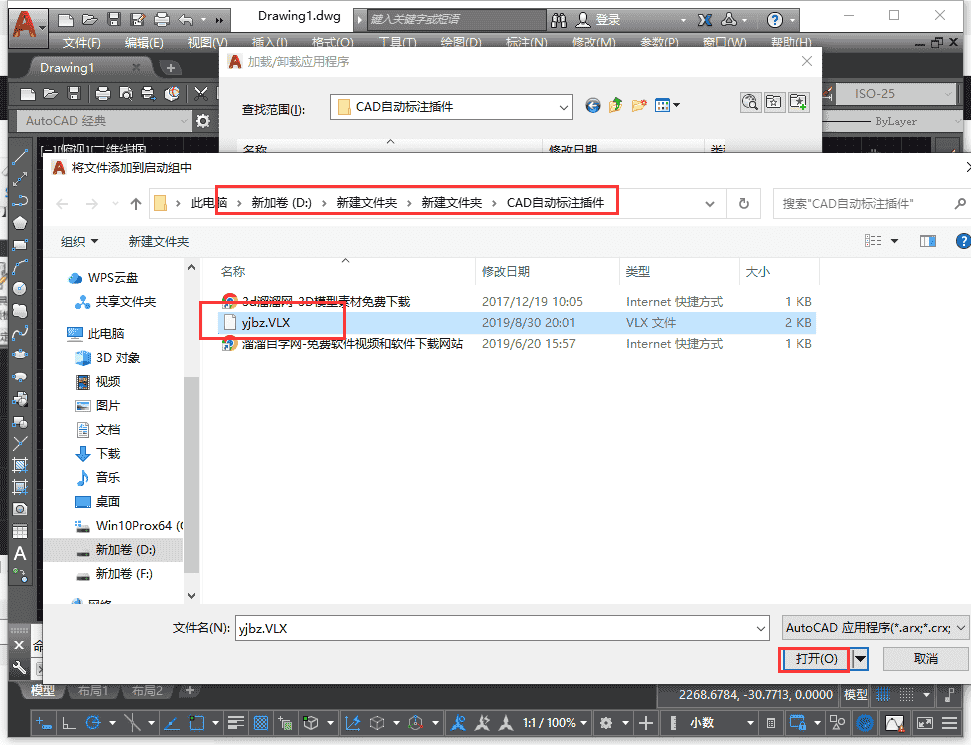Toggle grid display next to 模型 in status bar

(883, 695)
